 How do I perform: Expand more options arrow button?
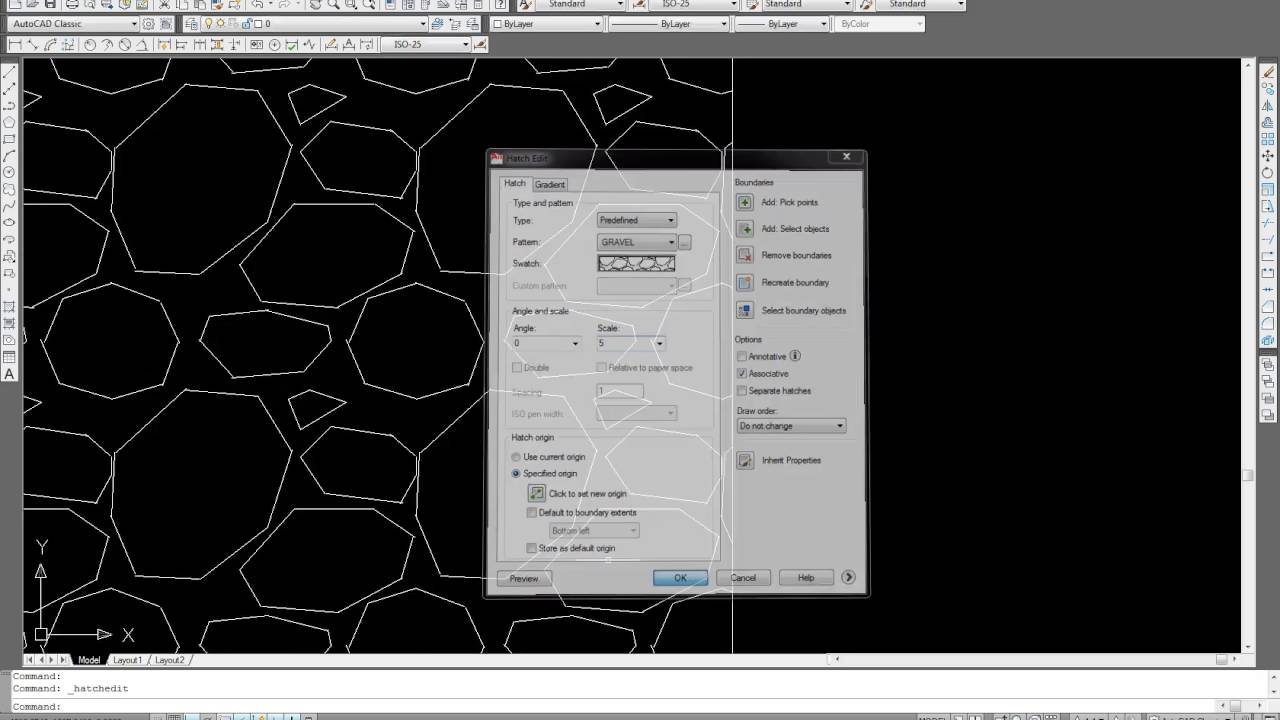pos(848,577)
